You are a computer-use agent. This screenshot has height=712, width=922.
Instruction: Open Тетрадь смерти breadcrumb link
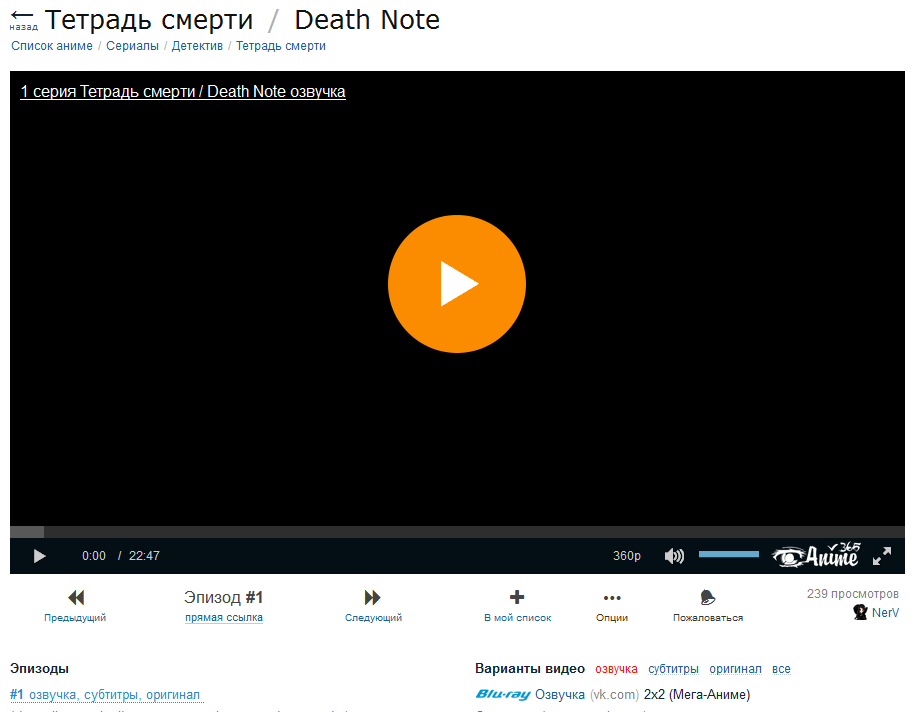280,46
